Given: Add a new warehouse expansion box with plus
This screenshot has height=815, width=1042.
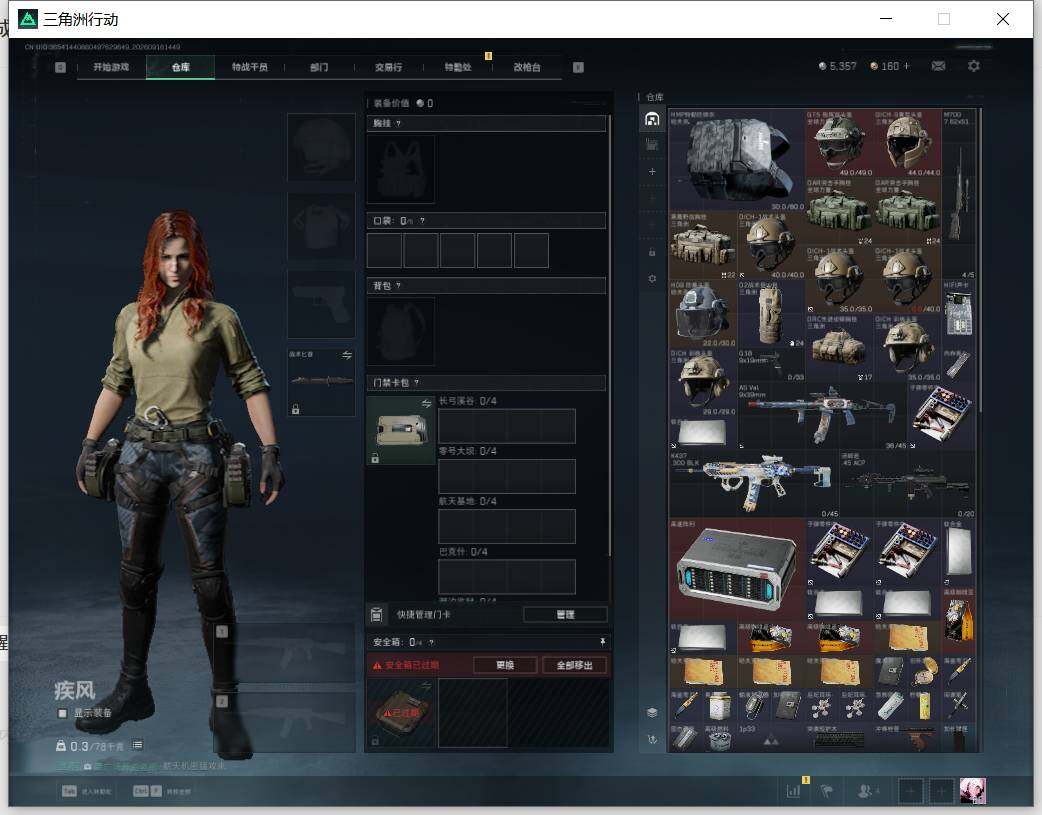Looking at the screenshot, I should [653, 172].
